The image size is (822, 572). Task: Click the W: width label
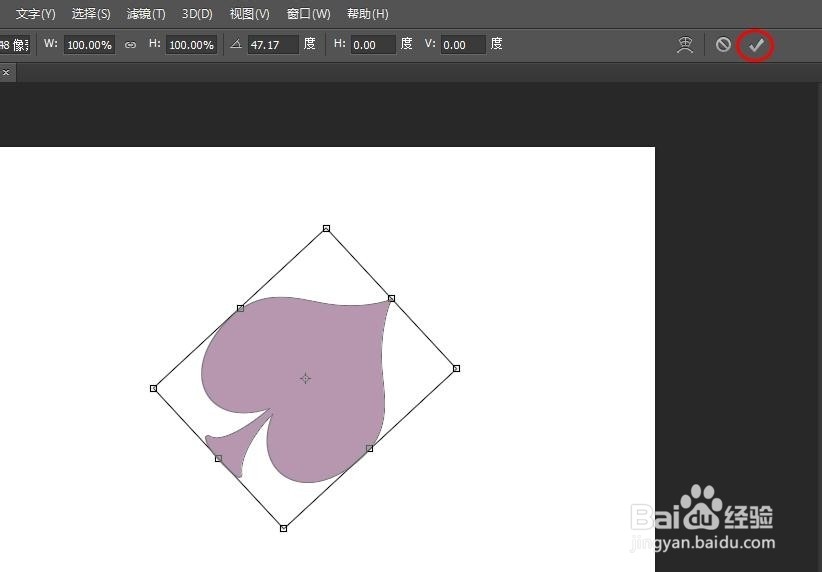(x=51, y=44)
